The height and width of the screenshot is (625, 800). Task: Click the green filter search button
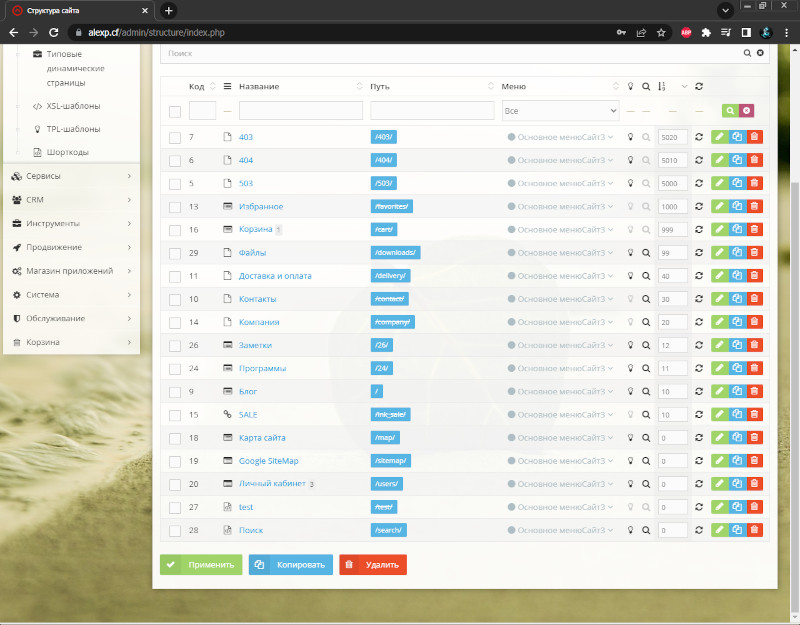pyautogui.click(x=730, y=111)
